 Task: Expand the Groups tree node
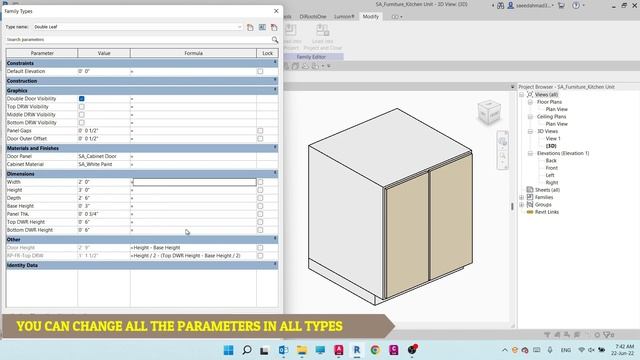pyautogui.click(x=522, y=205)
